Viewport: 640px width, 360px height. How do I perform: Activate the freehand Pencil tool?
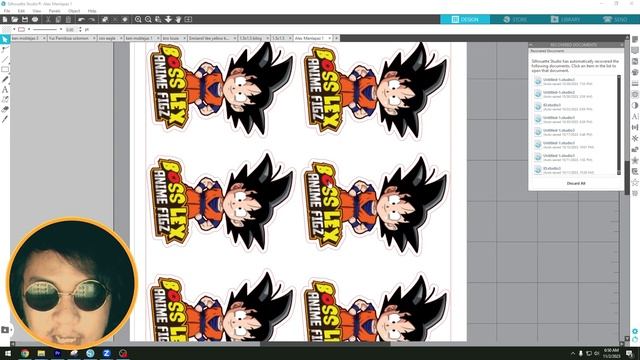point(5,80)
